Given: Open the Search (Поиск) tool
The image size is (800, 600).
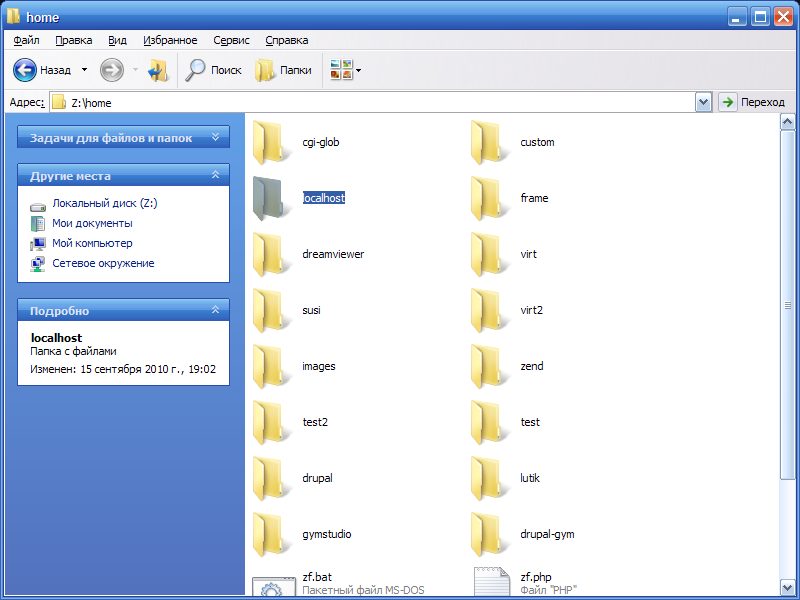Looking at the screenshot, I should point(214,70).
